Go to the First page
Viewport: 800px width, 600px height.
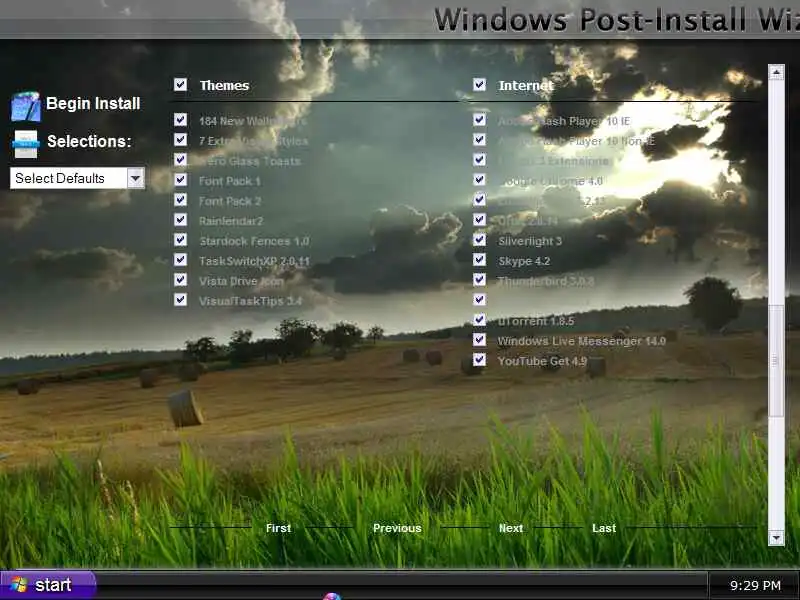[x=279, y=528]
